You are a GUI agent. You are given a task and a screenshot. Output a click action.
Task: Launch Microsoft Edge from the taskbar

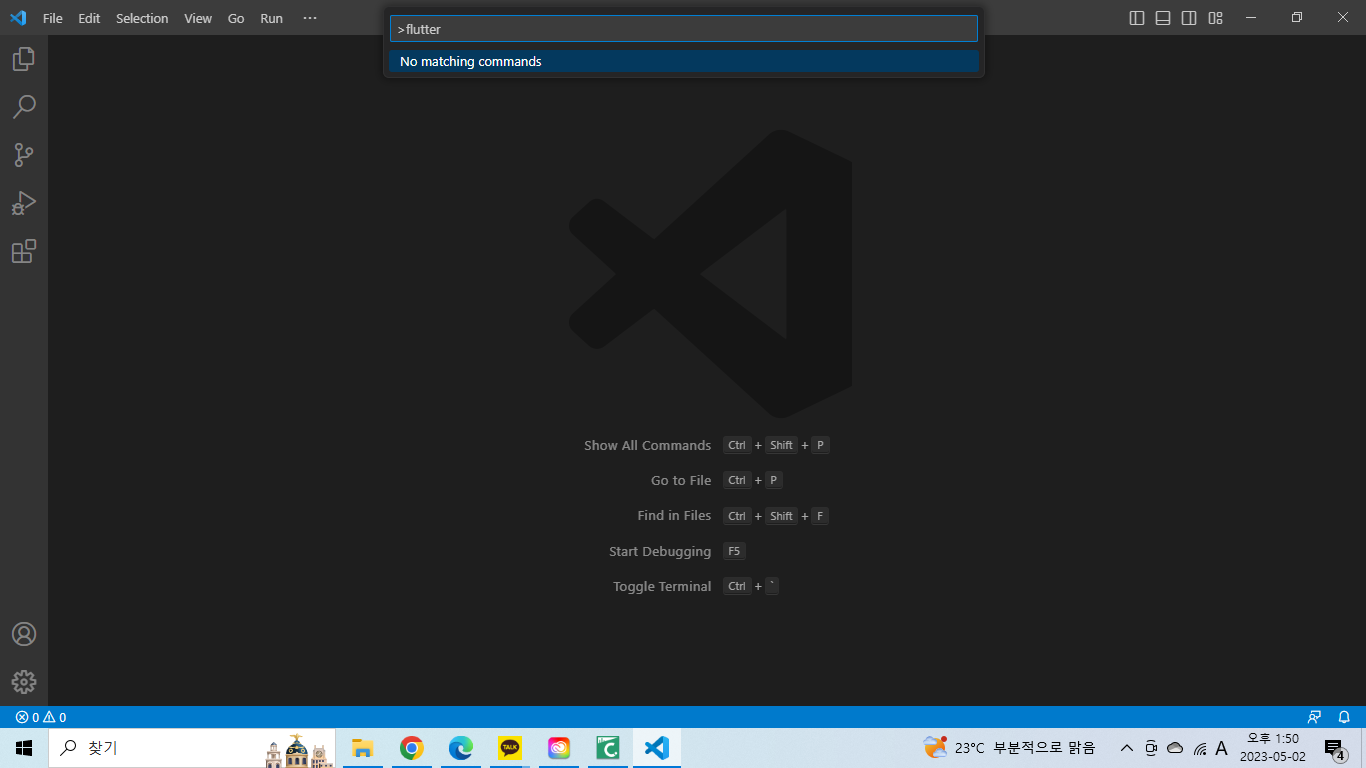[x=460, y=748]
